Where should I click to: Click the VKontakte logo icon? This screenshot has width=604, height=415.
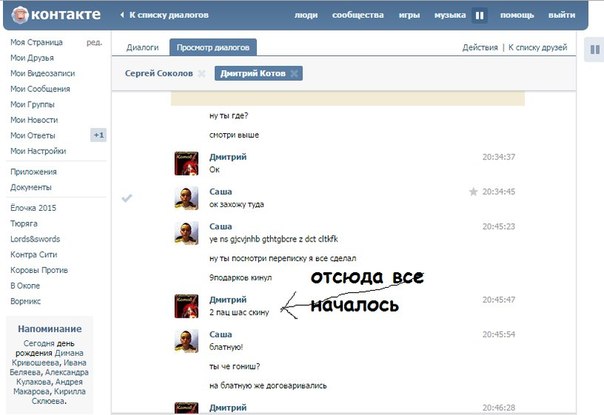[x=20, y=15]
